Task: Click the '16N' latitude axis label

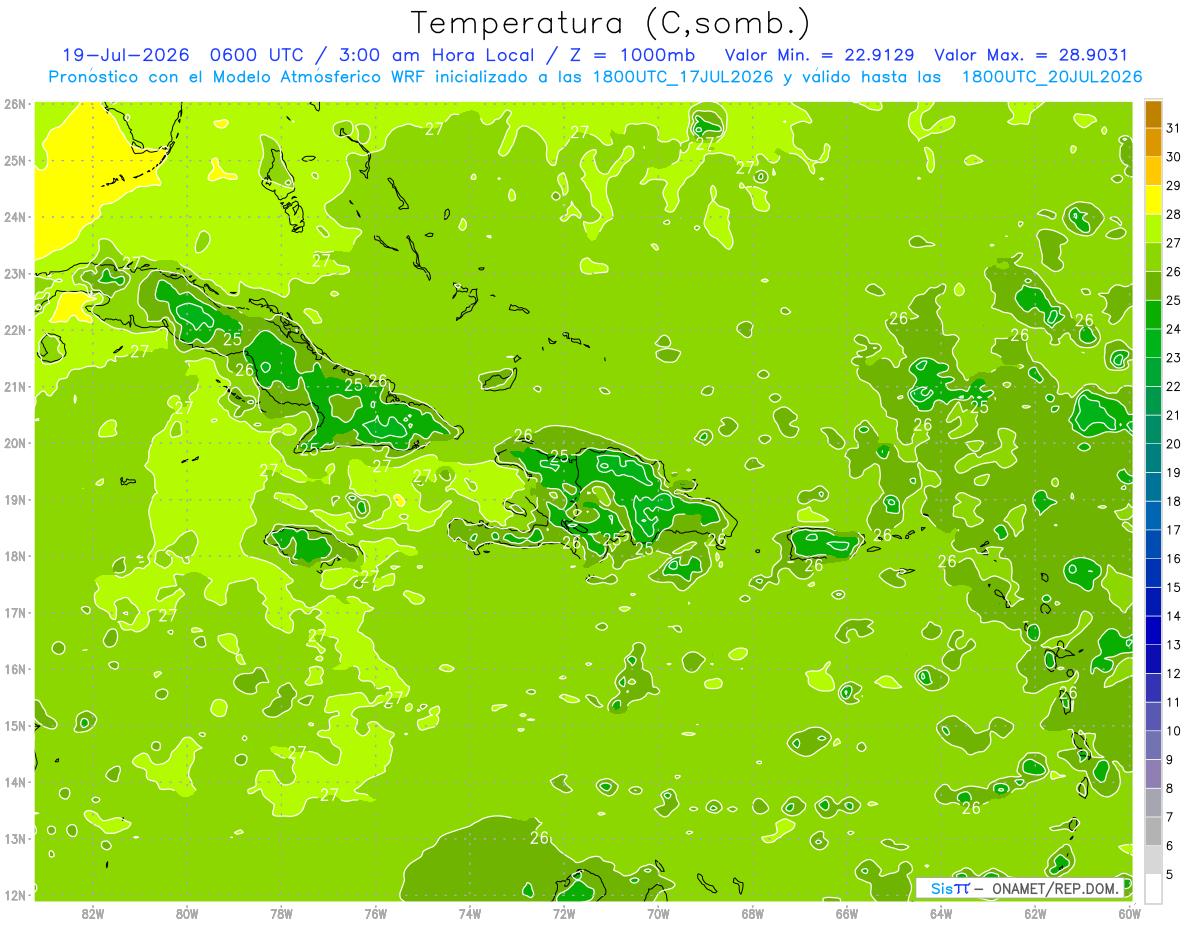Action: point(15,669)
